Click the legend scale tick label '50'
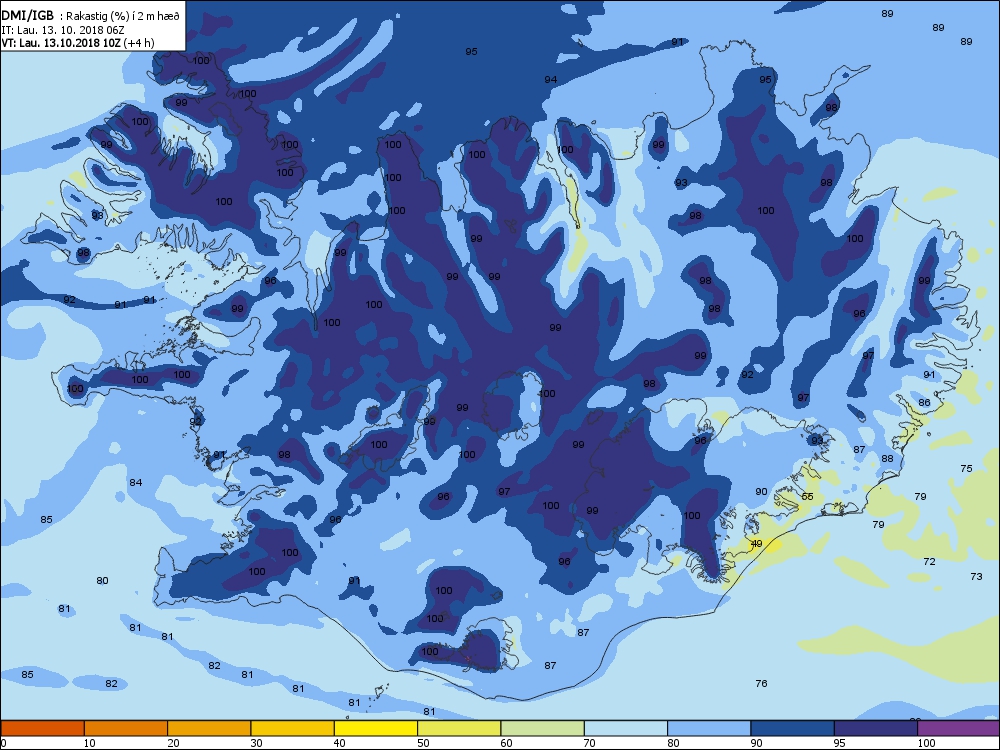Image resolution: width=1000 pixels, height=750 pixels. click(423, 743)
